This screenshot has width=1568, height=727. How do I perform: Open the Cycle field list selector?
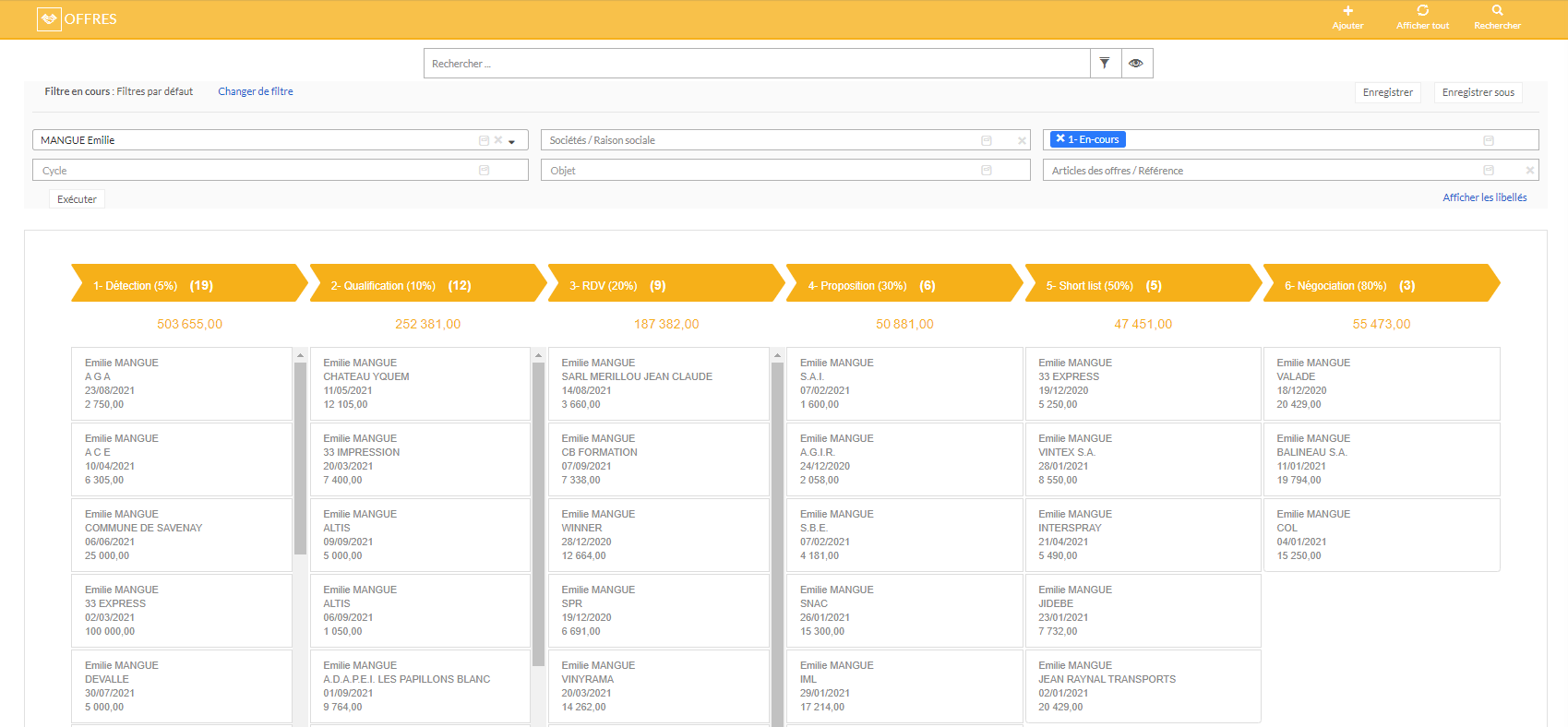tap(485, 171)
